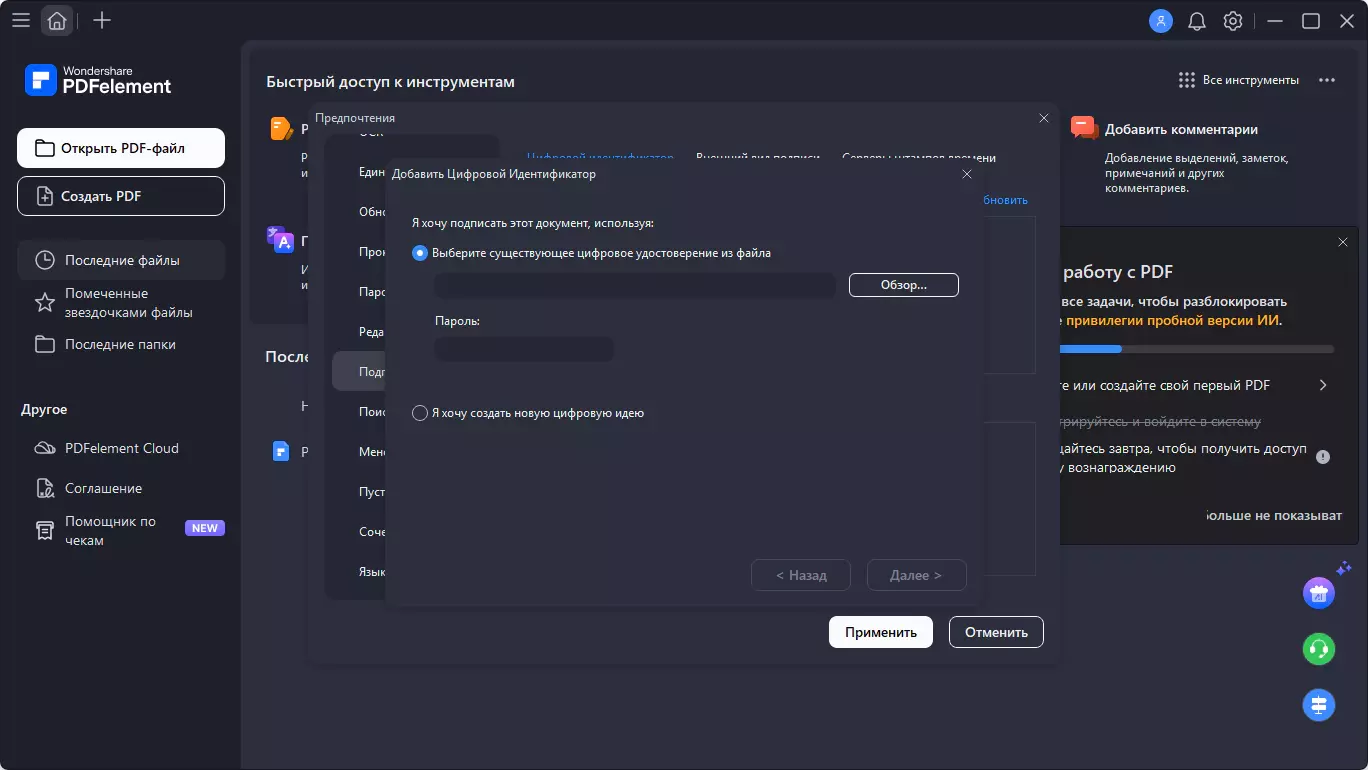Click the Add comments tool icon
The height and width of the screenshot is (770, 1368).
[1084, 128]
